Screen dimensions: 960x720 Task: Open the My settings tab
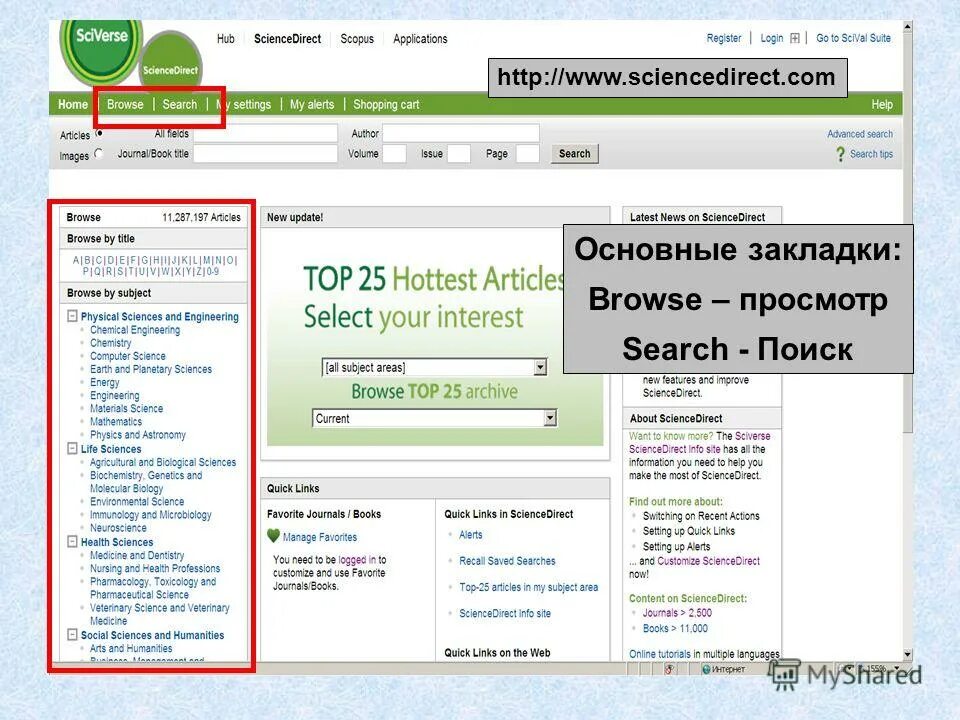click(244, 104)
